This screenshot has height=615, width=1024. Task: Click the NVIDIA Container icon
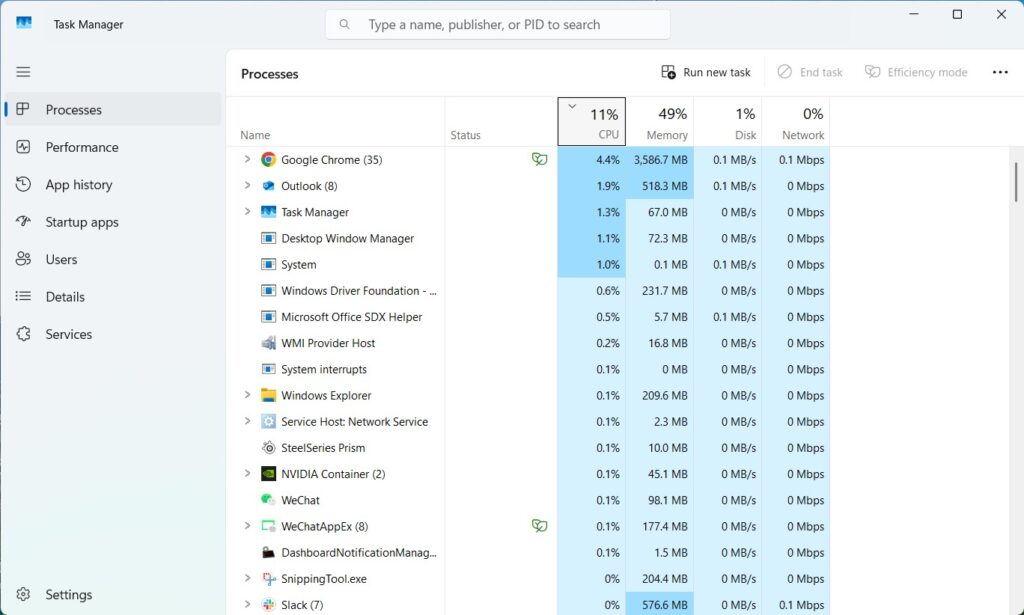(x=268, y=474)
